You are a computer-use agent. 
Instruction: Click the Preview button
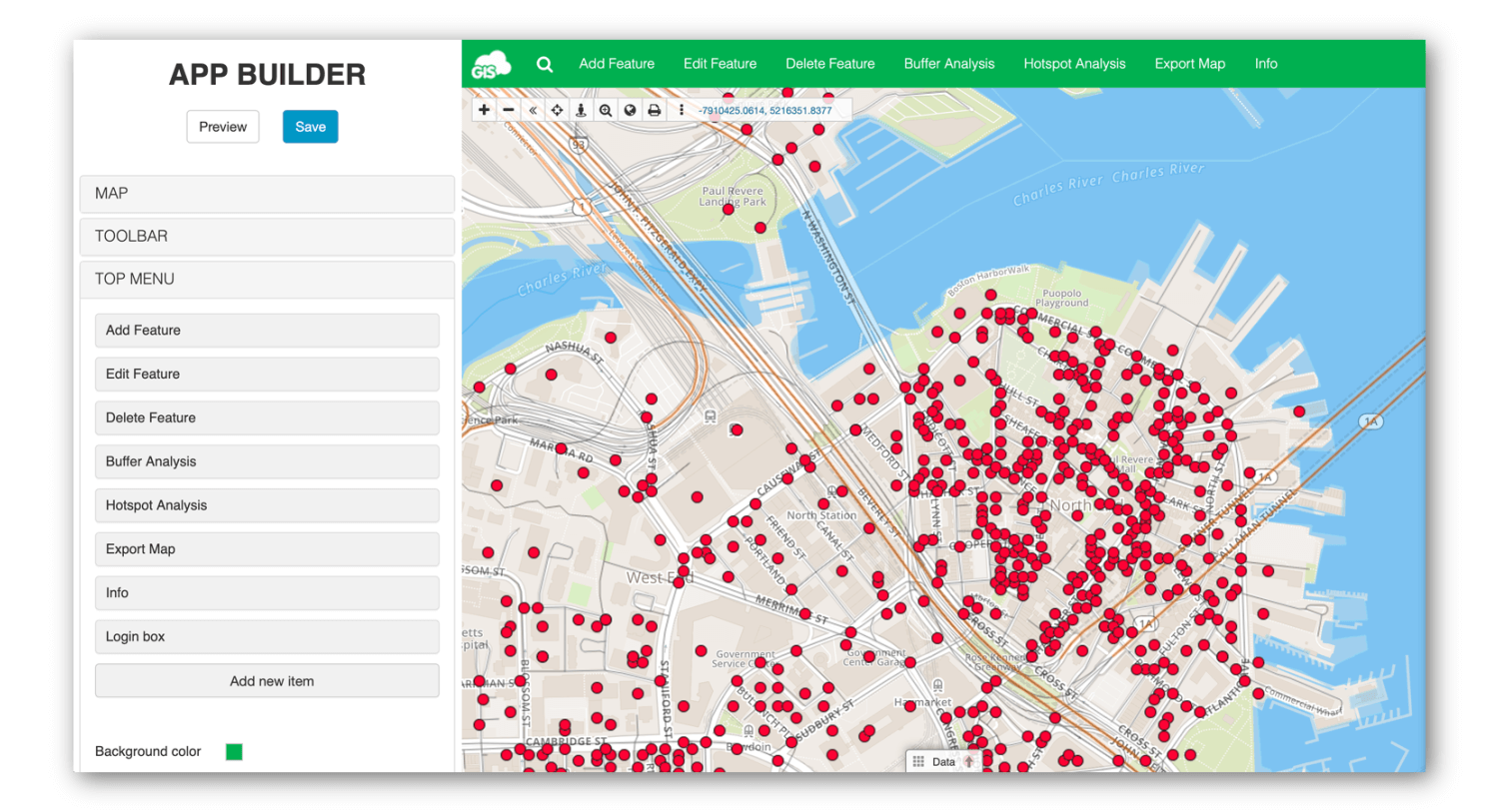[x=222, y=127]
